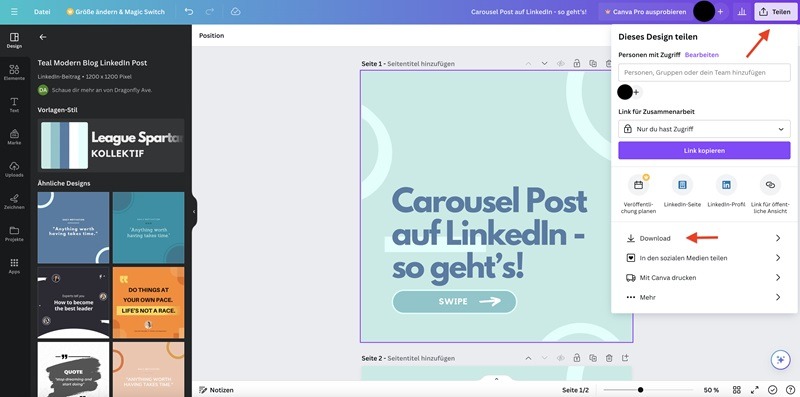
Task: Apply League Spartan Kollektif style
Action: [x=111, y=145]
